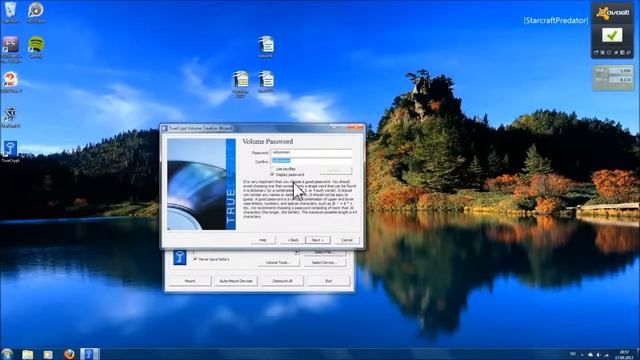Click the wizard title bar icon

(164, 128)
